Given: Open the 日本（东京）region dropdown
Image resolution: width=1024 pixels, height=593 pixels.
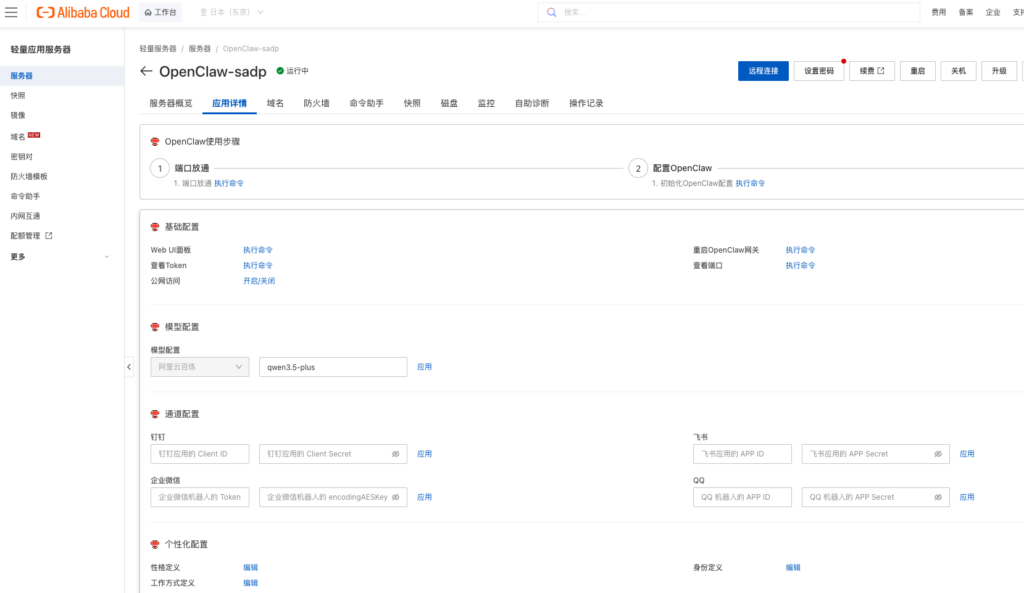Looking at the screenshot, I should [232, 12].
